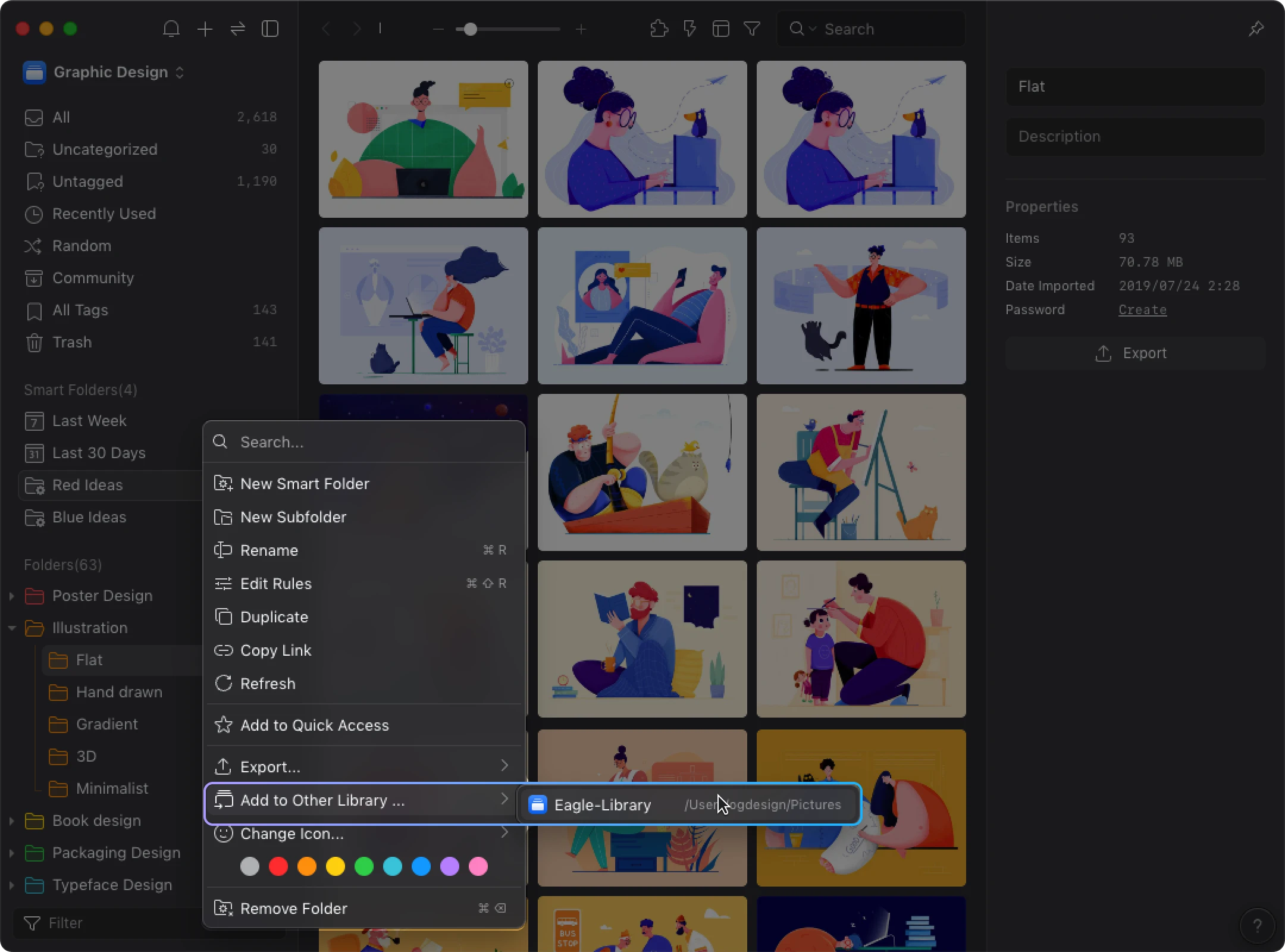This screenshot has height=952, width=1285.
Task: Click the plus add icon in sidebar header
Action: [205, 29]
